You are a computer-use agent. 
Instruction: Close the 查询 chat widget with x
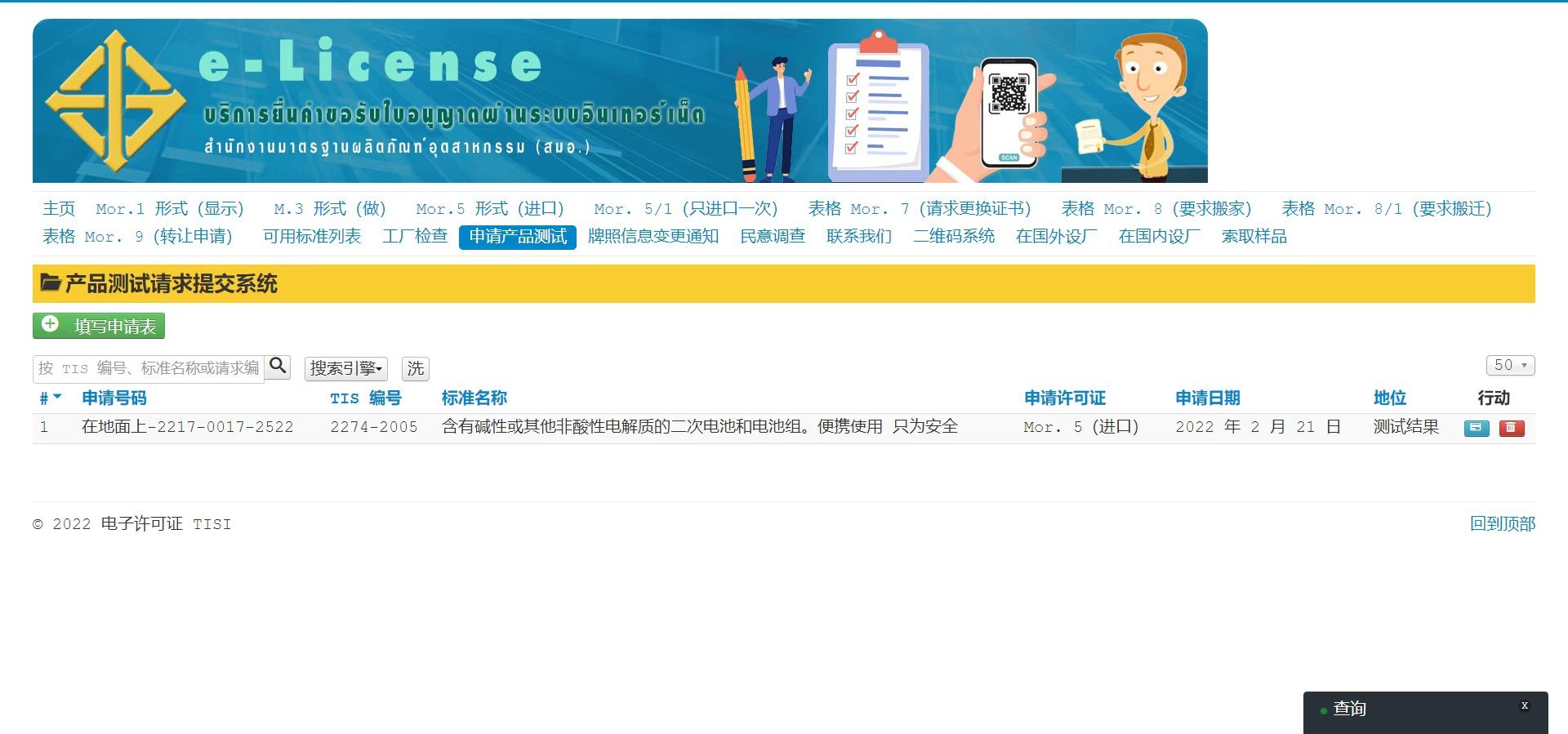click(x=1524, y=705)
